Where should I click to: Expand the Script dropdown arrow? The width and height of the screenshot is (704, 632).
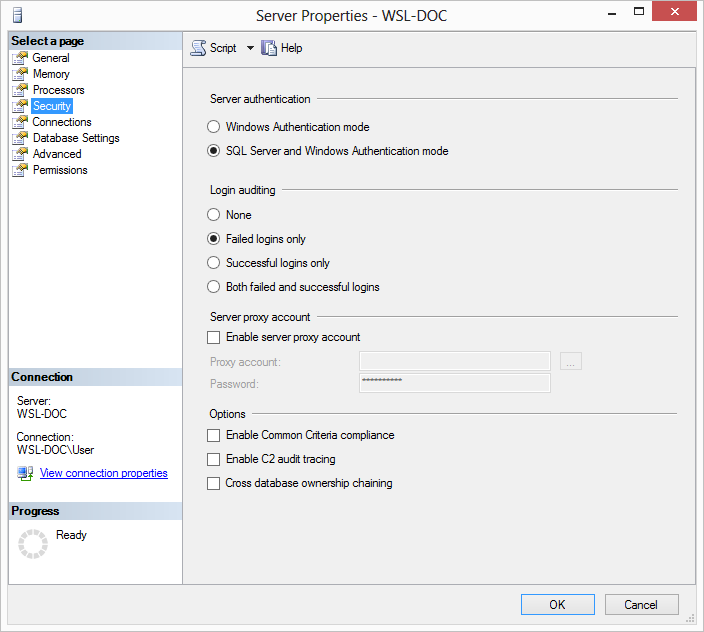tap(250, 48)
